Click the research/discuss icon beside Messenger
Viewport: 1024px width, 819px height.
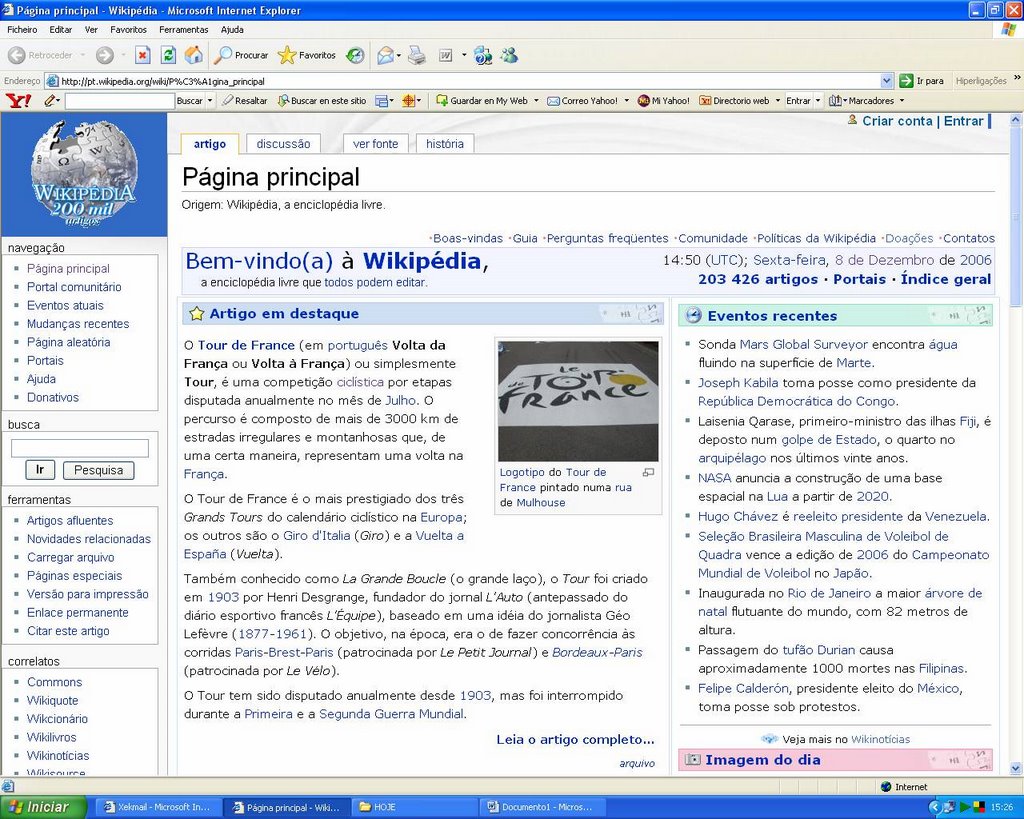[x=483, y=56]
